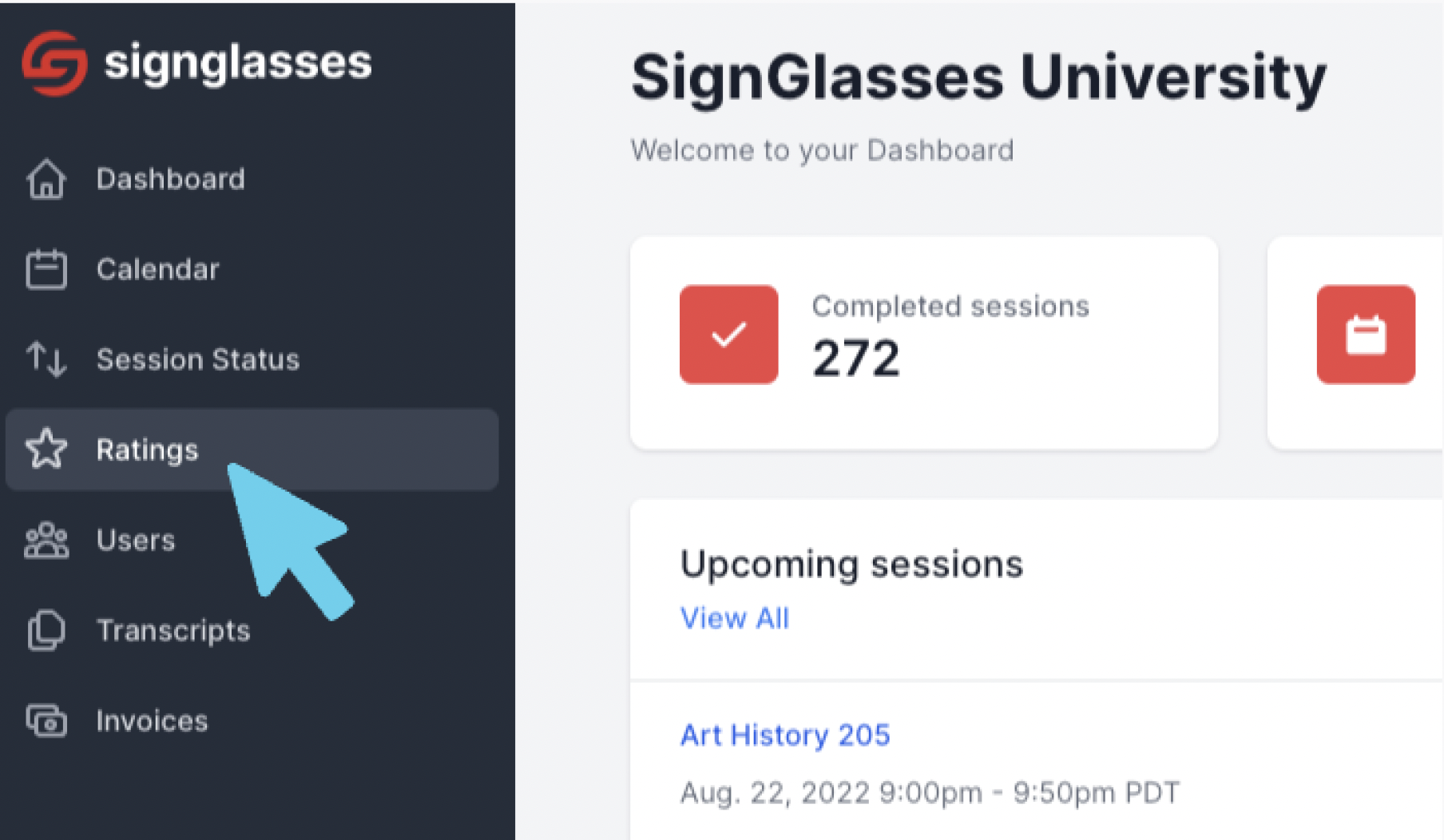Click the View All link
The image size is (1444, 840).
pos(734,618)
